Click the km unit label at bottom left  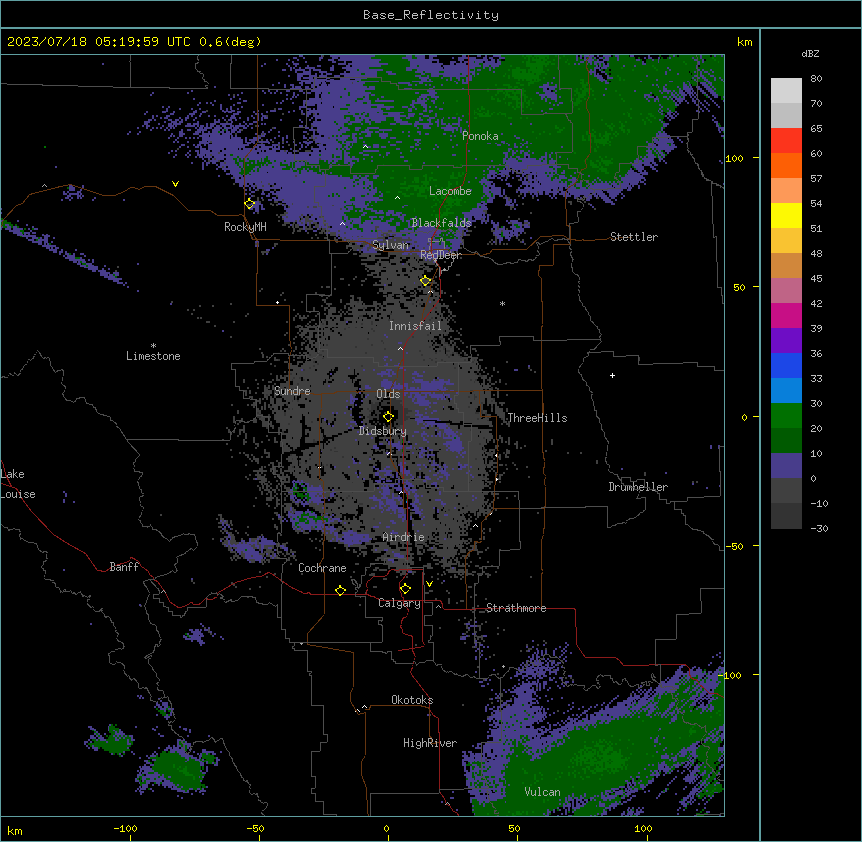pyautogui.click(x=15, y=831)
